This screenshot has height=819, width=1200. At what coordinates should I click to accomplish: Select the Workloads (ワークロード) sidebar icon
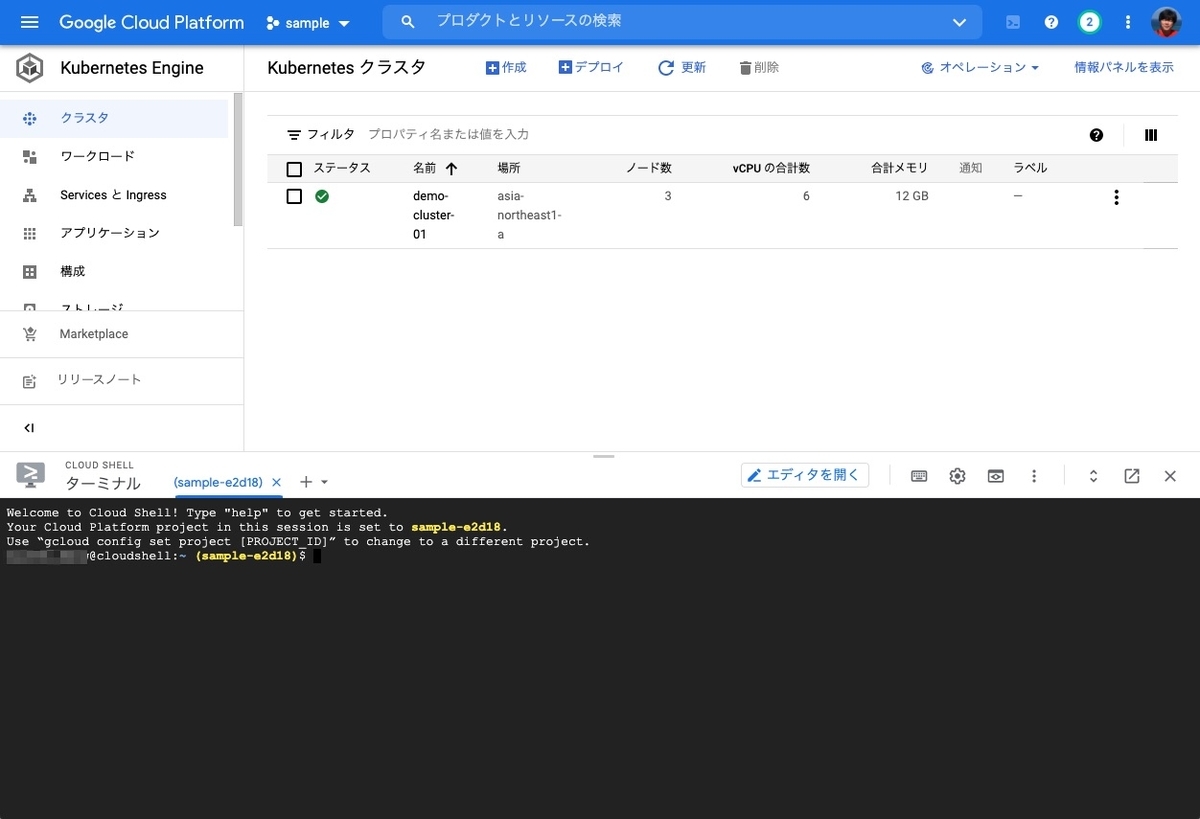pos(29,156)
